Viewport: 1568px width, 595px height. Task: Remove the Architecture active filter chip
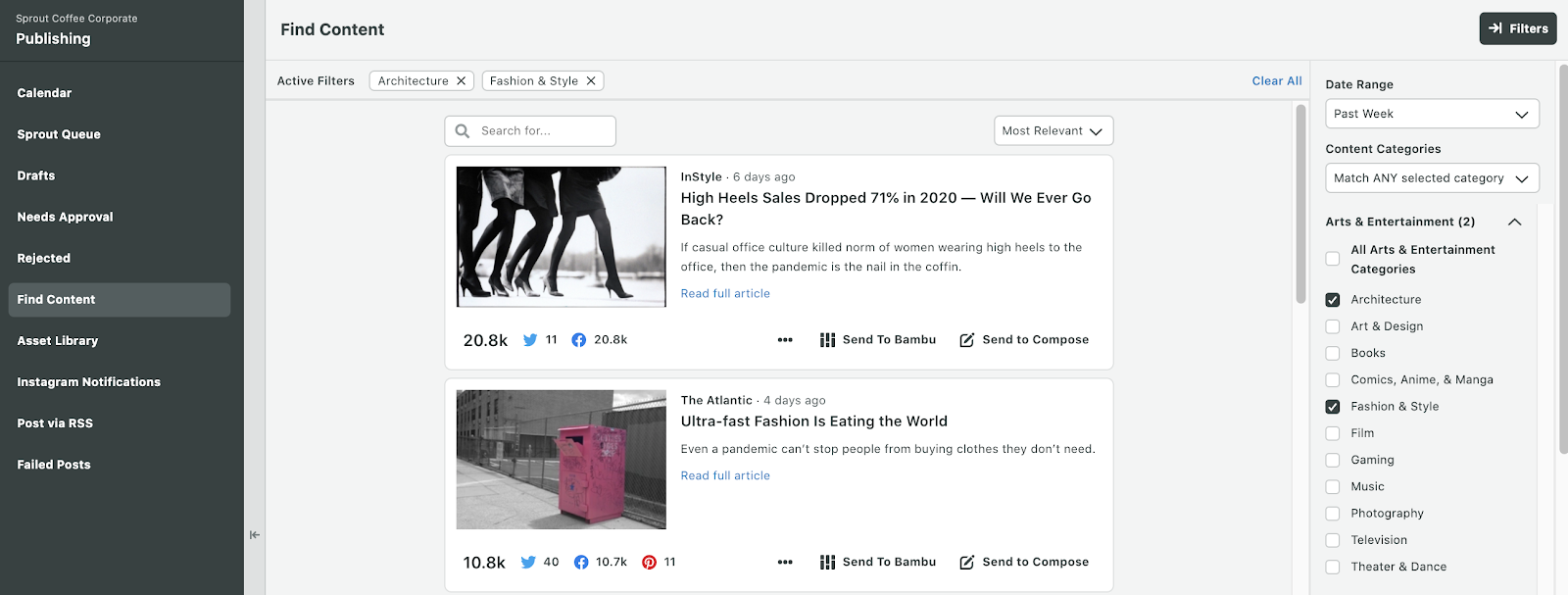pos(461,81)
